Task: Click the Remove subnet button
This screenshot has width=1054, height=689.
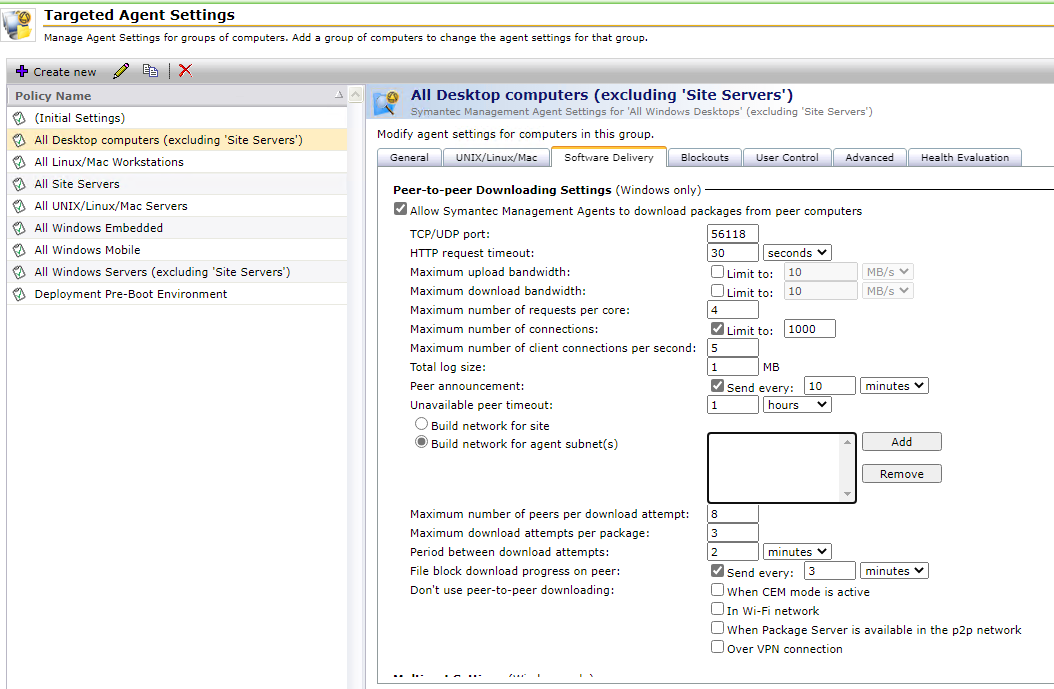Action: point(901,474)
